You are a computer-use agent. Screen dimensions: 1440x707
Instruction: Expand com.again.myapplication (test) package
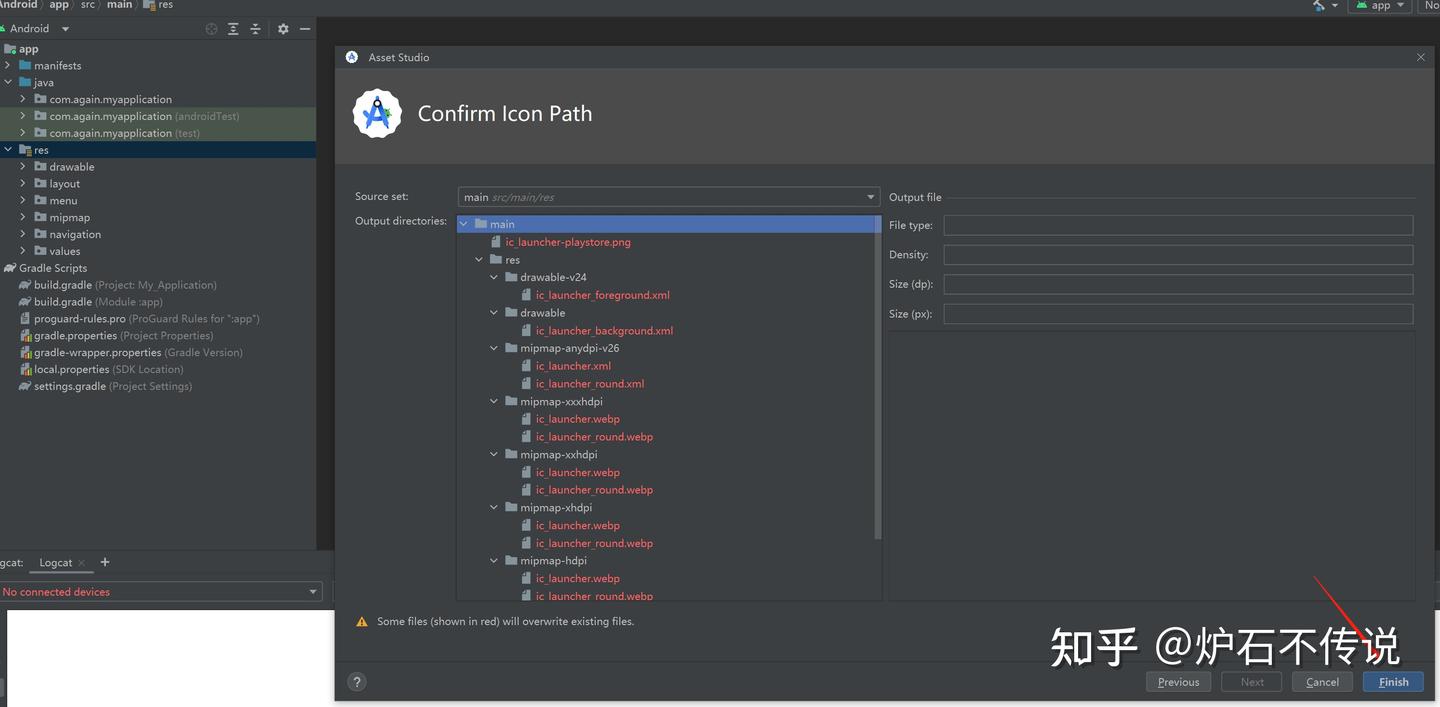click(23, 133)
